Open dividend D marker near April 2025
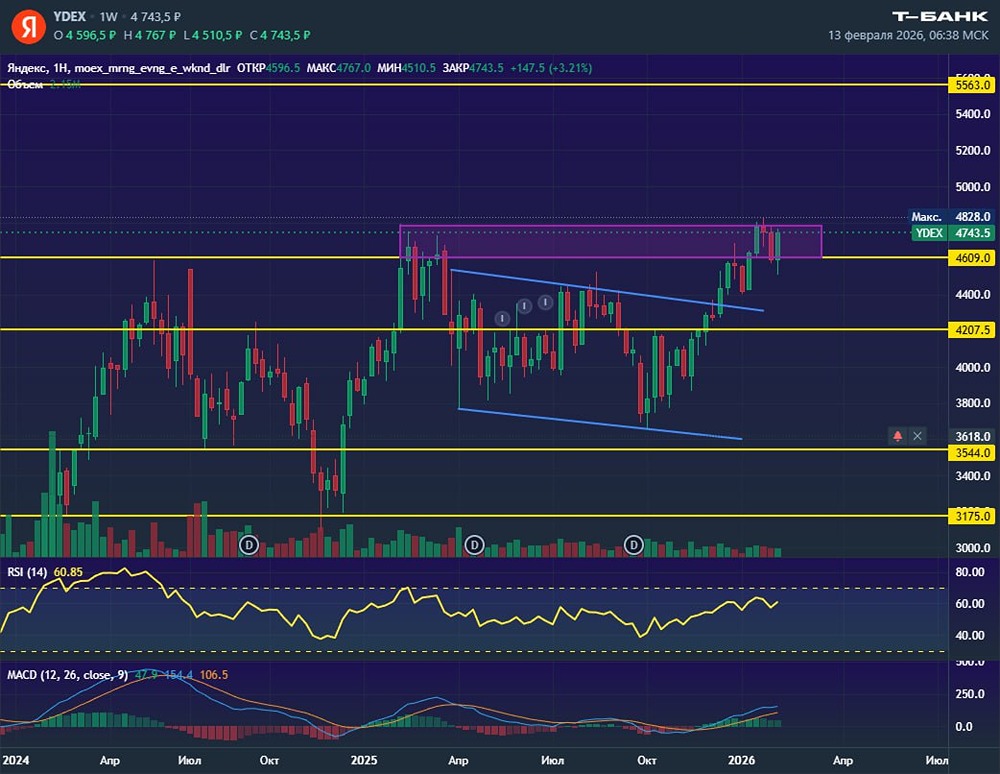 pyautogui.click(x=474, y=545)
